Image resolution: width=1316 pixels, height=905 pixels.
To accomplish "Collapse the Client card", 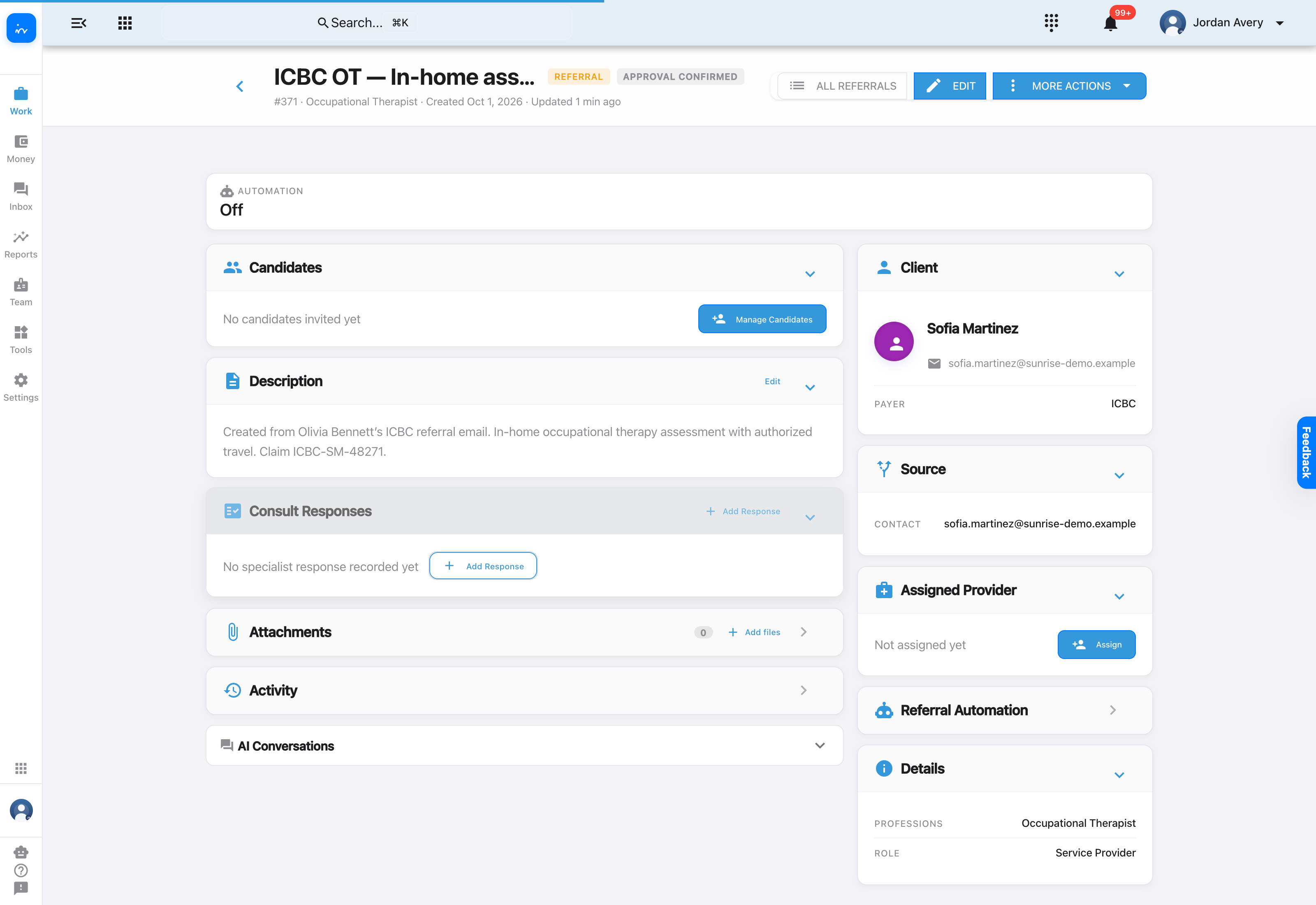I will click(1119, 274).
